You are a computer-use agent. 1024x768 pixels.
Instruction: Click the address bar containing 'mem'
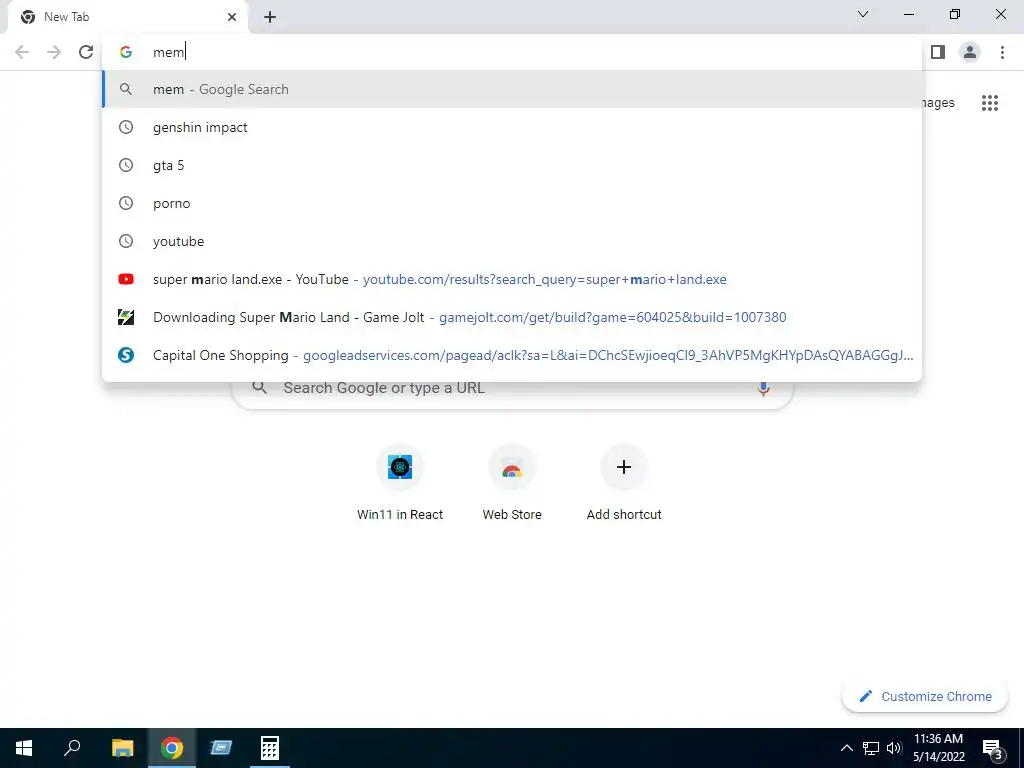pyautogui.click(x=512, y=52)
